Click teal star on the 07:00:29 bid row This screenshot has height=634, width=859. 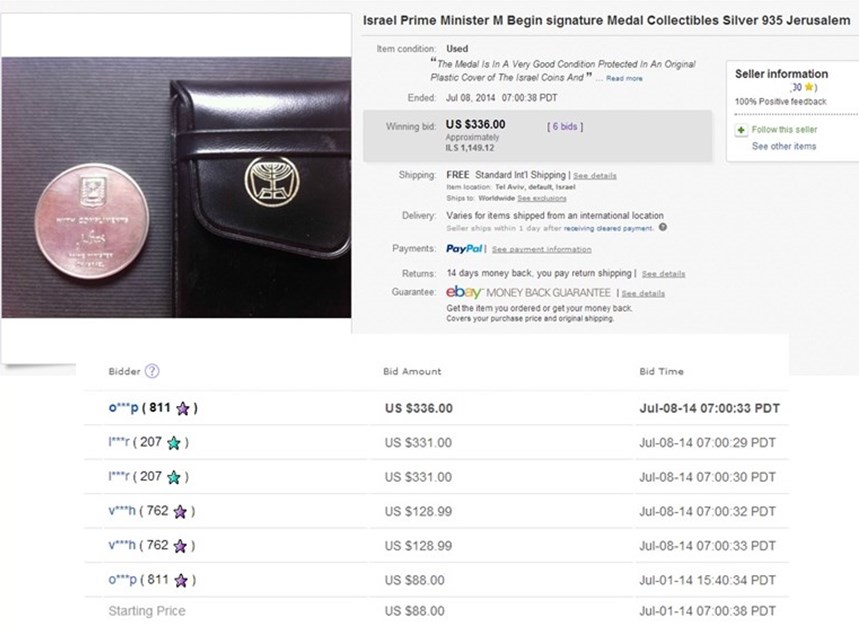[x=174, y=442]
